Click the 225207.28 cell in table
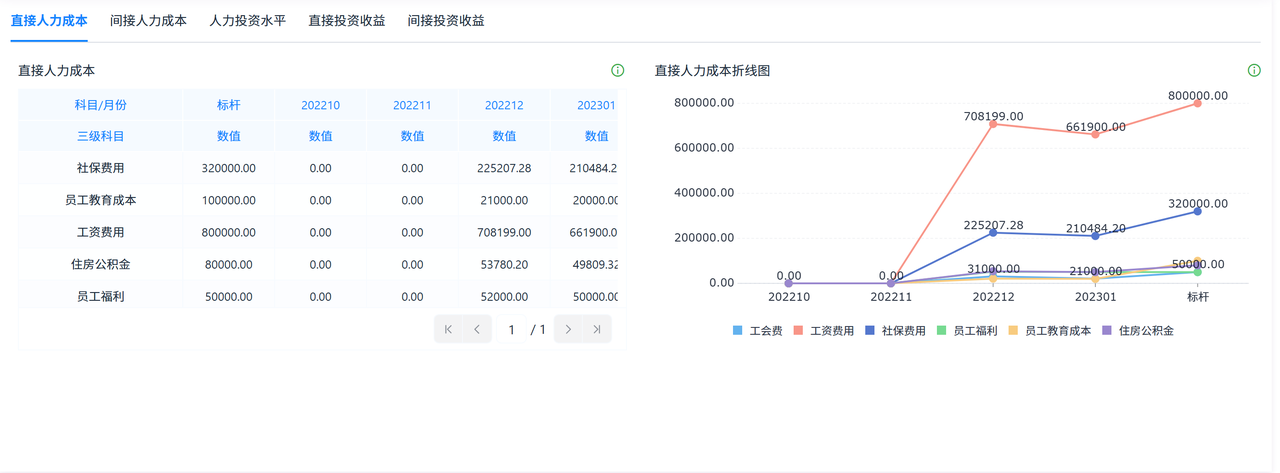The width and height of the screenshot is (1280, 473). tap(504, 168)
